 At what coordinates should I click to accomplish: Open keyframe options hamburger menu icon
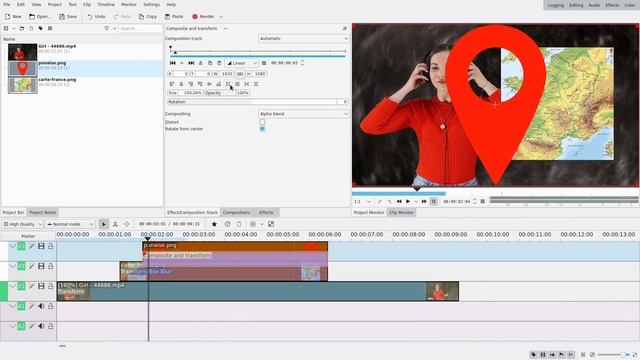[x=264, y=63]
